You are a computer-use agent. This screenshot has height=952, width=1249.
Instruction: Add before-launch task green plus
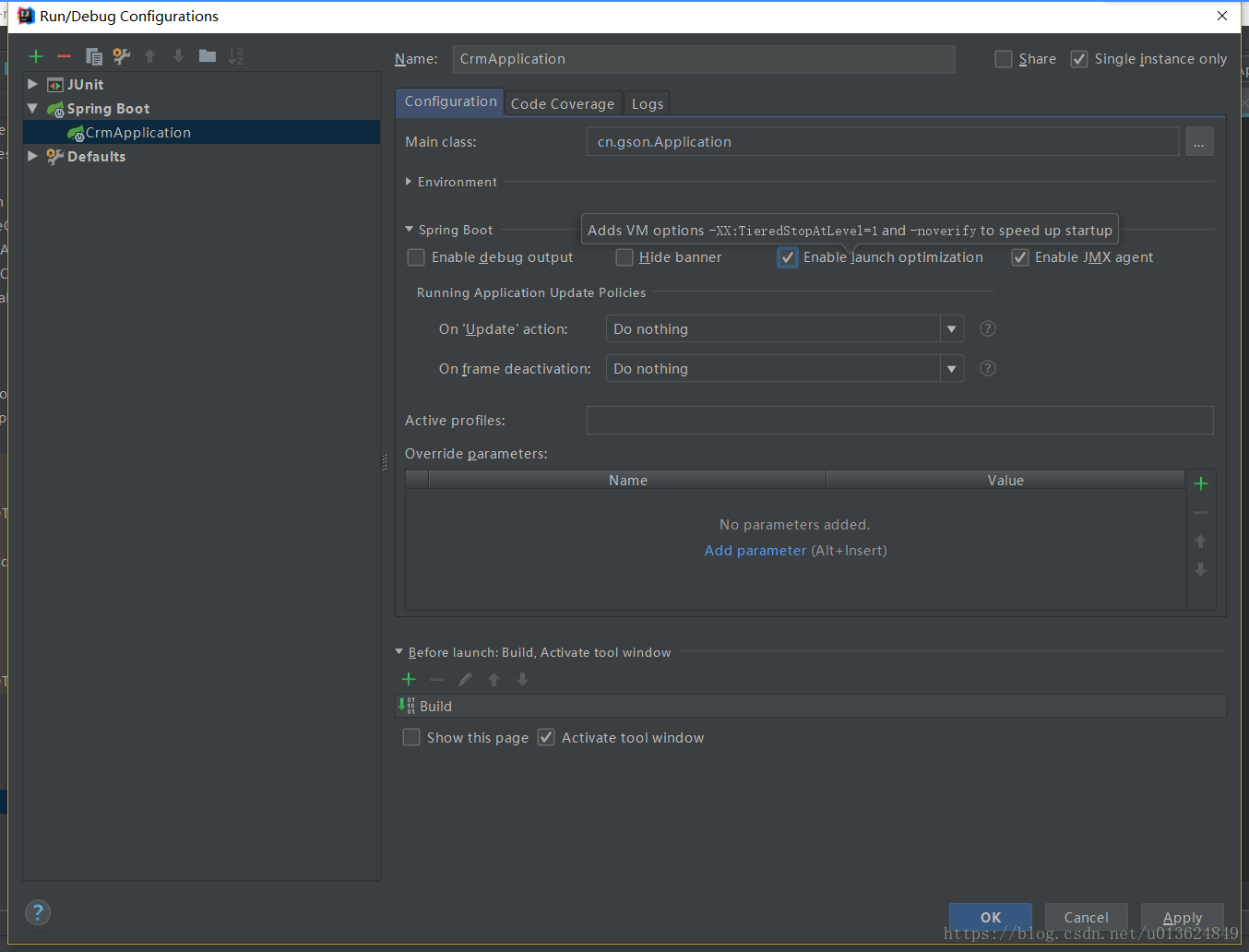coord(409,680)
